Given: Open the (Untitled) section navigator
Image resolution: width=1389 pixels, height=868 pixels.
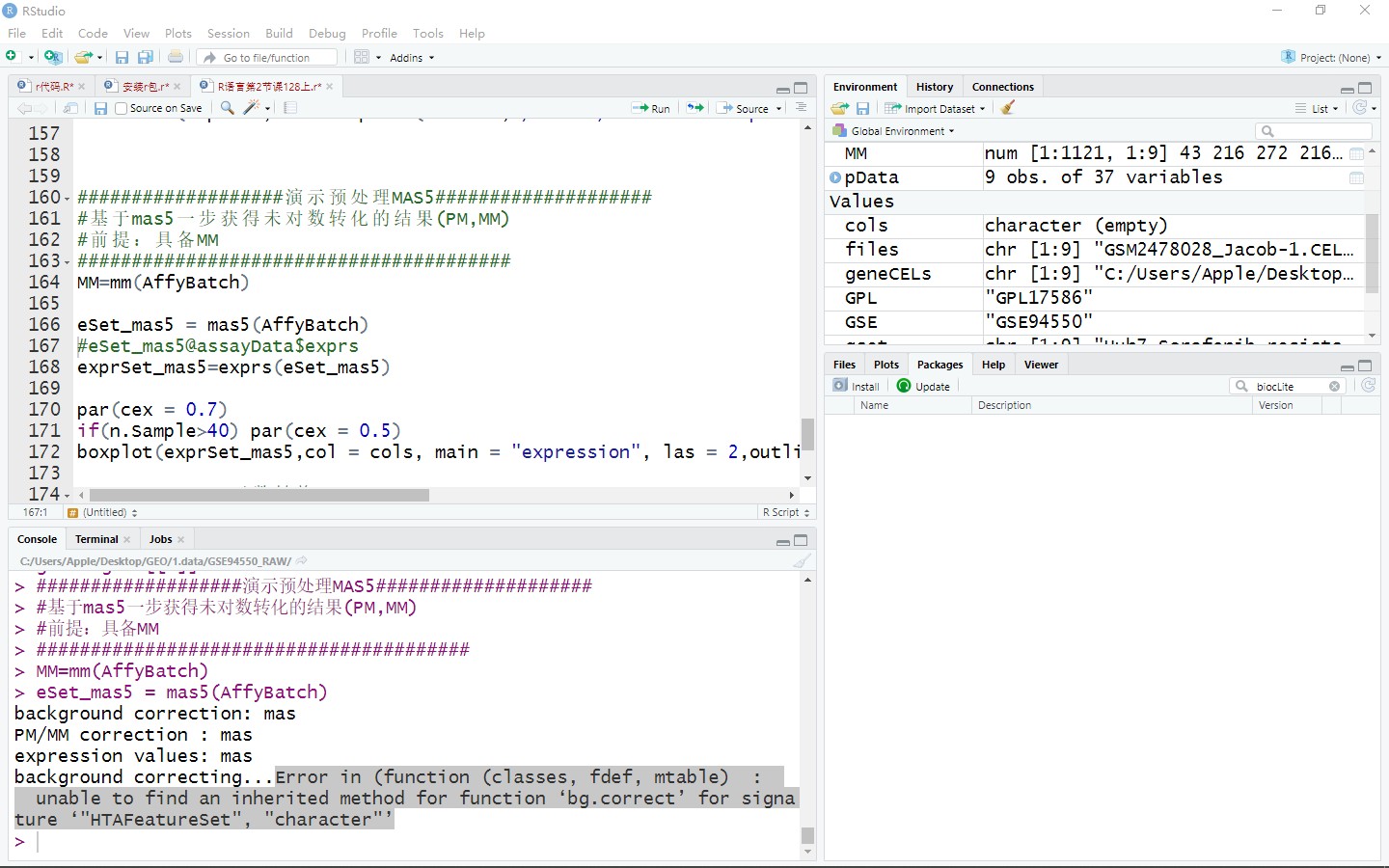Looking at the screenshot, I should coord(102,512).
